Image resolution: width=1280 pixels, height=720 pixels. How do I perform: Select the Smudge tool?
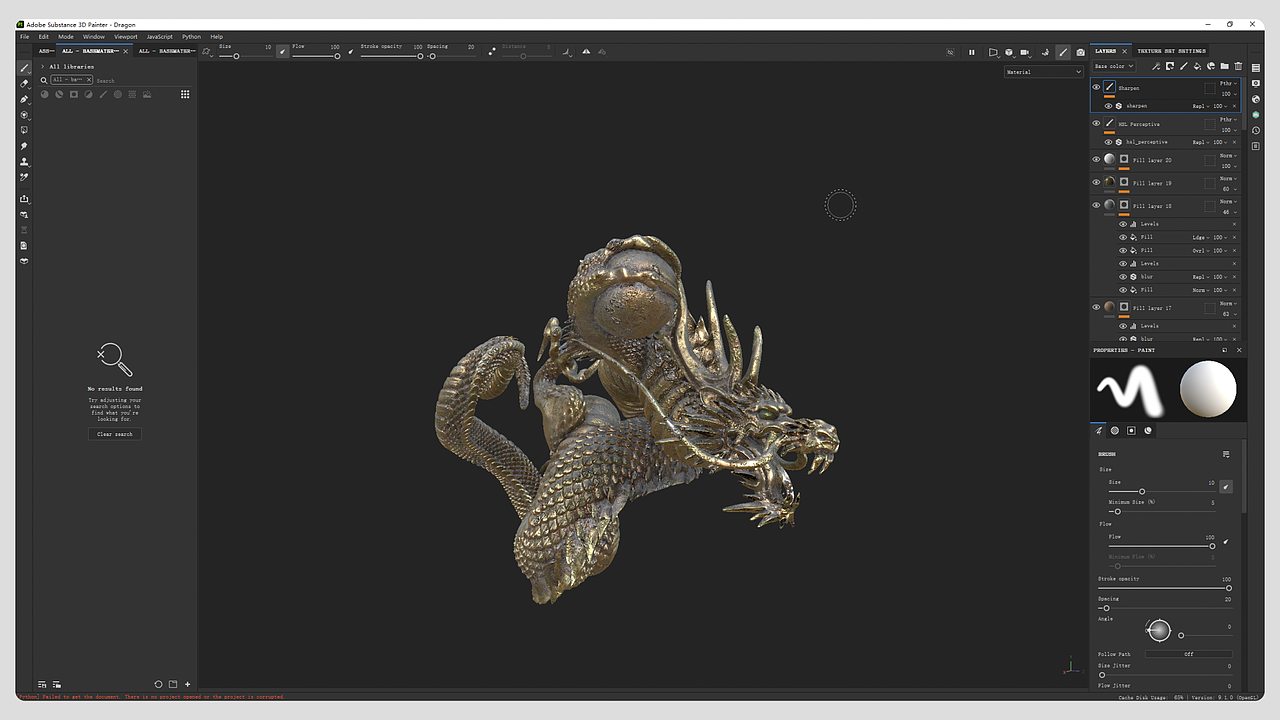pyautogui.click(x=25, y=146)
